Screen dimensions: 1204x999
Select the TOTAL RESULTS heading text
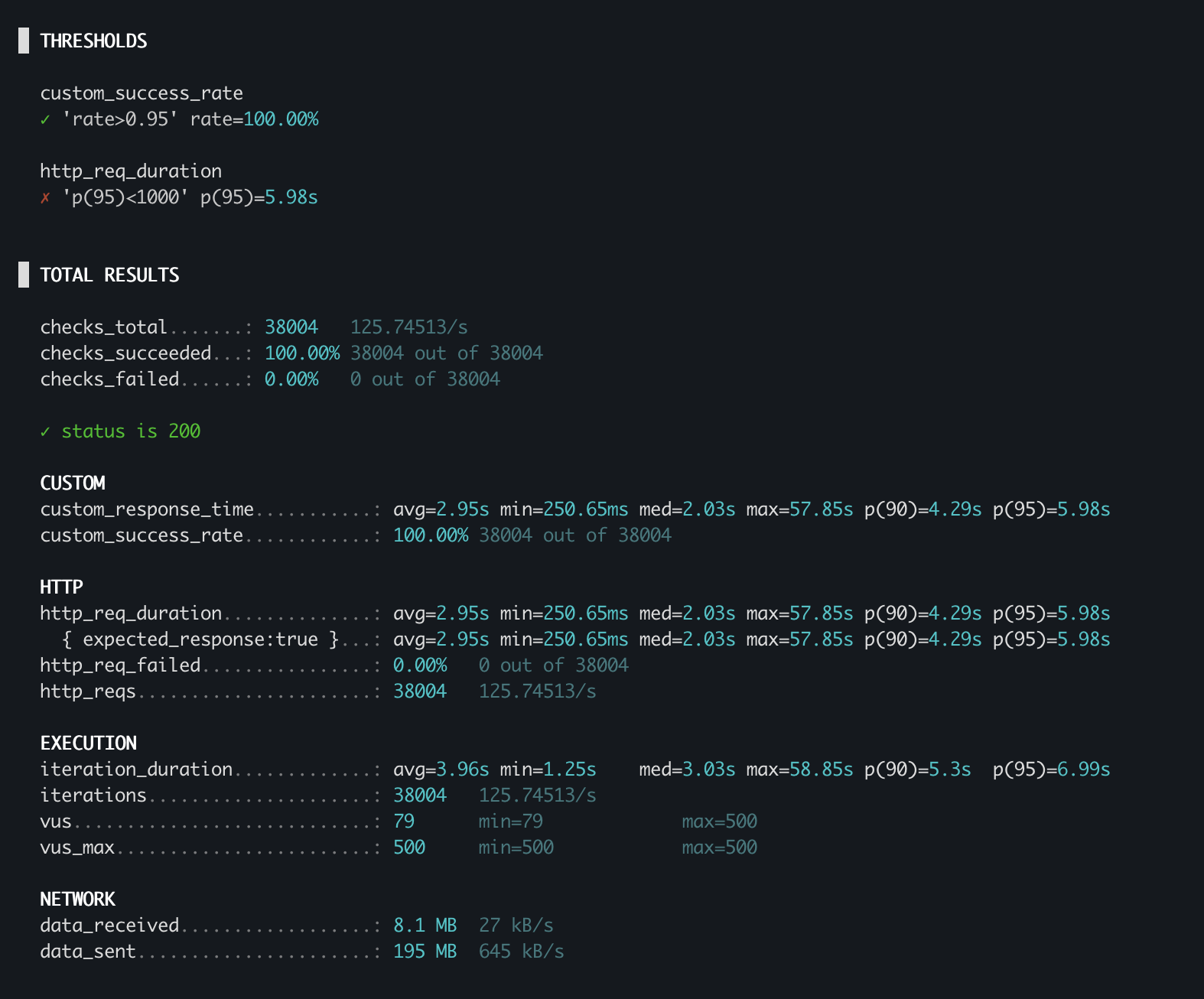109,275
